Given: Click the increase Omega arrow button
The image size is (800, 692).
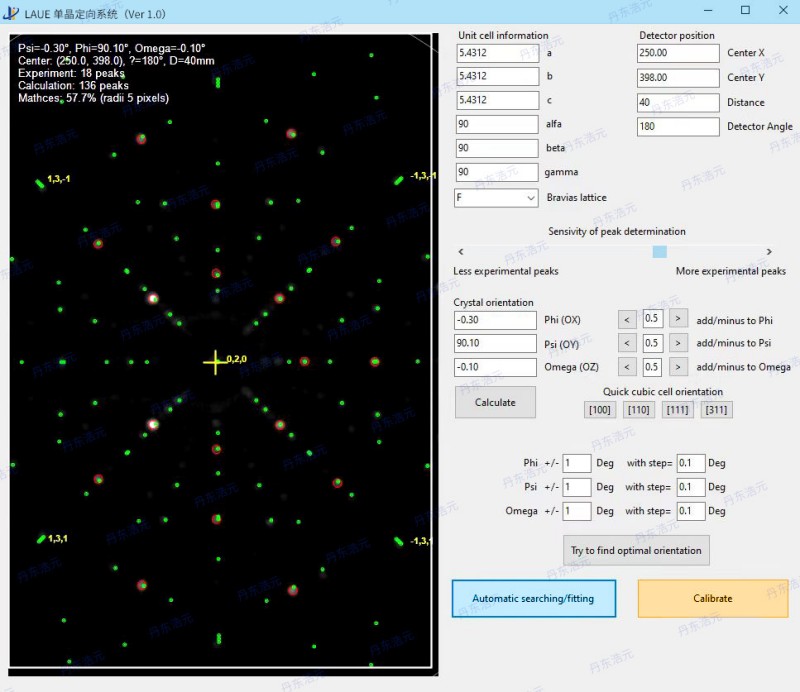Looking at the screenshot, I should click(x=678, y=367).
